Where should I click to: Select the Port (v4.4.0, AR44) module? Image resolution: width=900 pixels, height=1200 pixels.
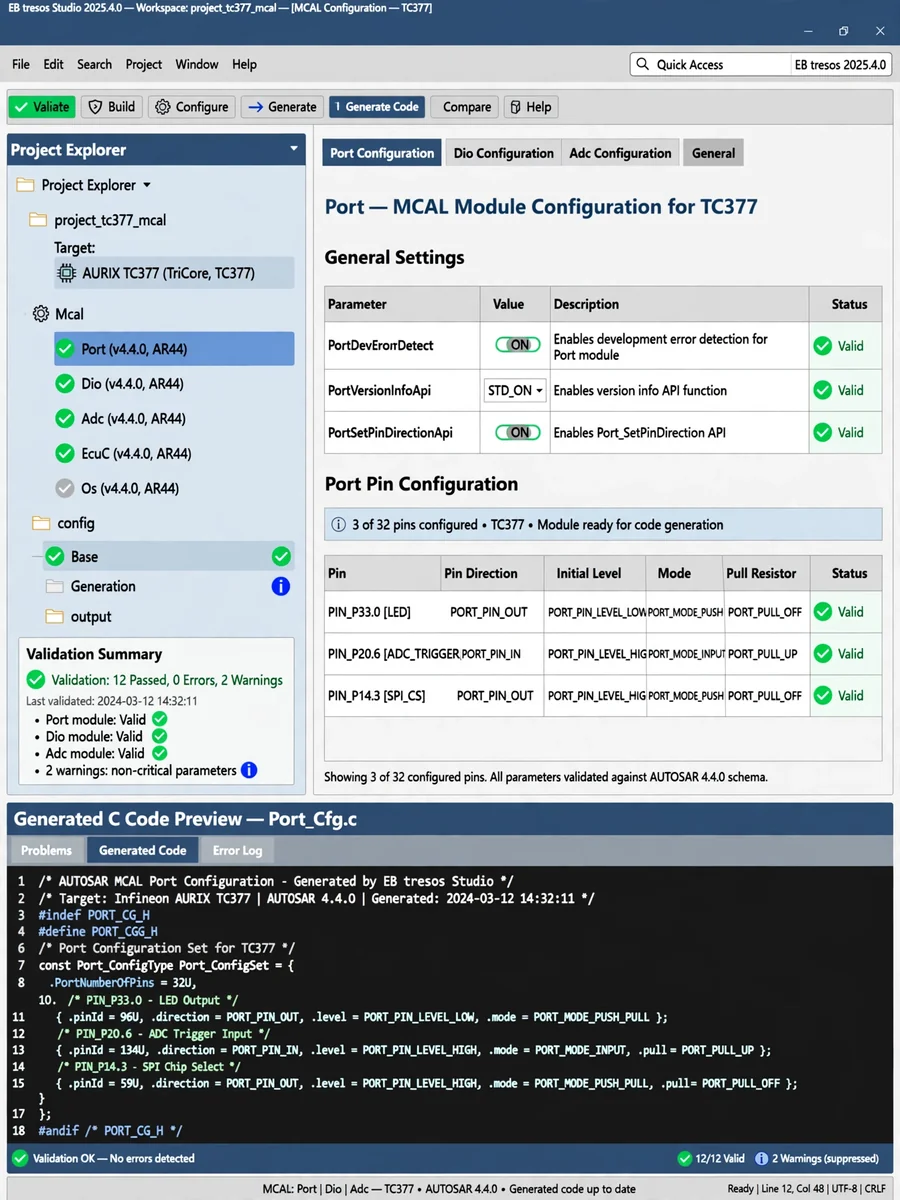pos(174,349)
